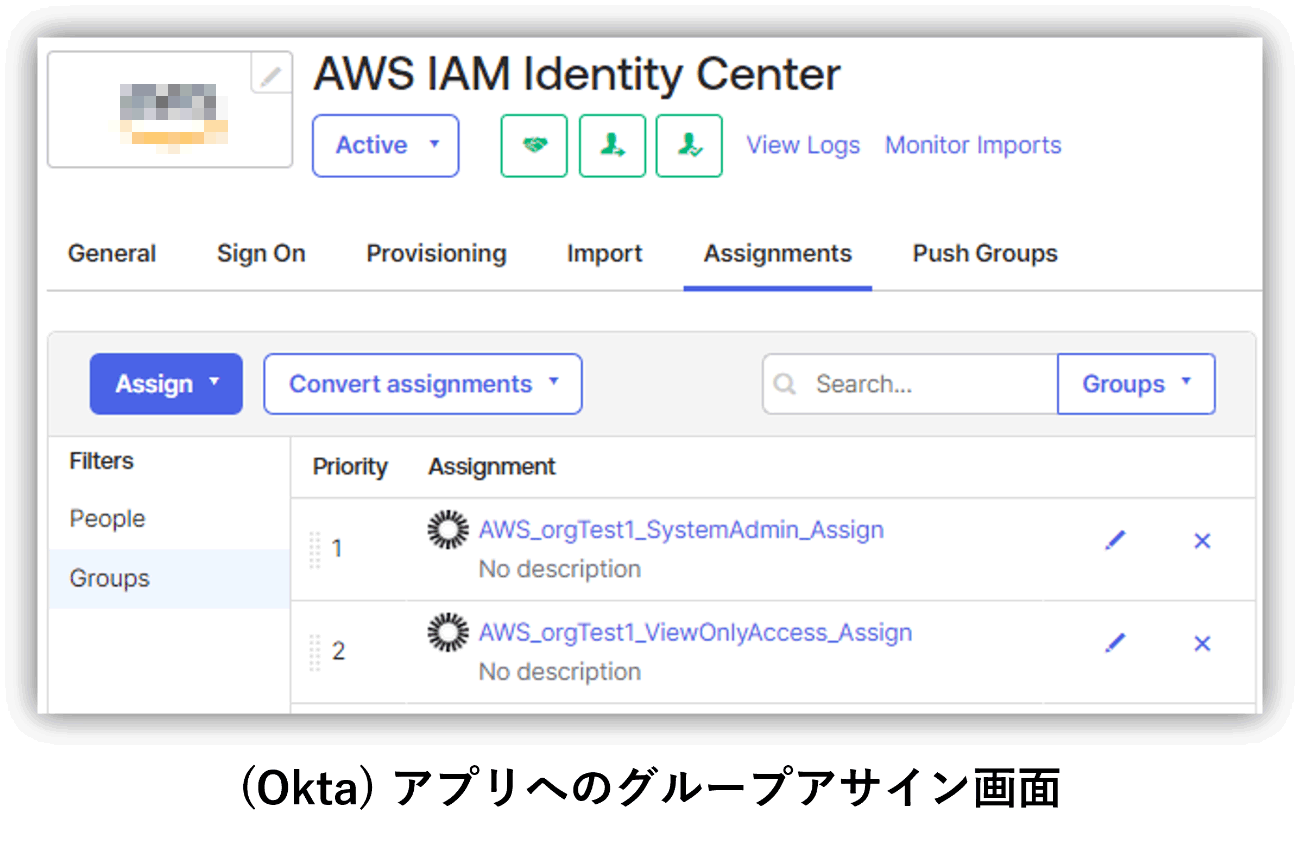This screenshot has height=844, width=1300.
Task: Grab the drag handle for priority 2
Action: coord(314,652)
